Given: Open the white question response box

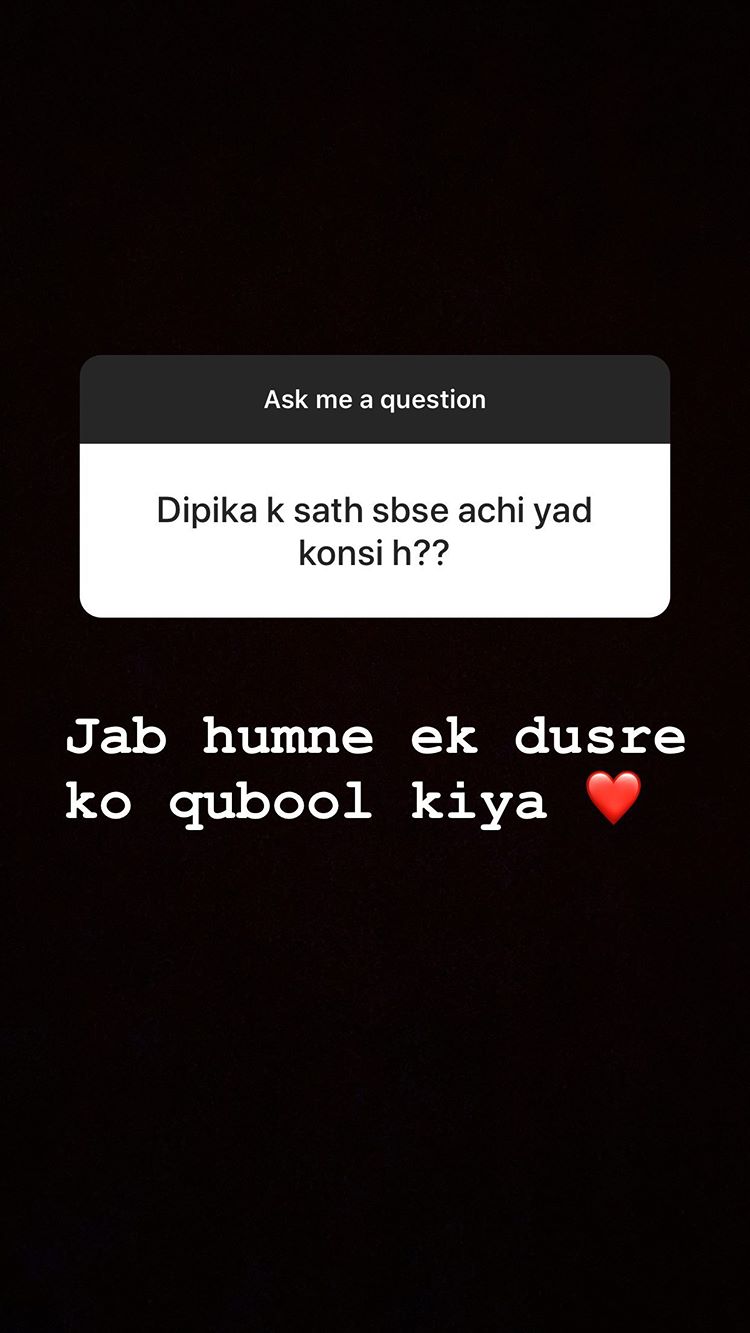Looking at the screenshot, I should pyautogui.click(x=375, y=530).
